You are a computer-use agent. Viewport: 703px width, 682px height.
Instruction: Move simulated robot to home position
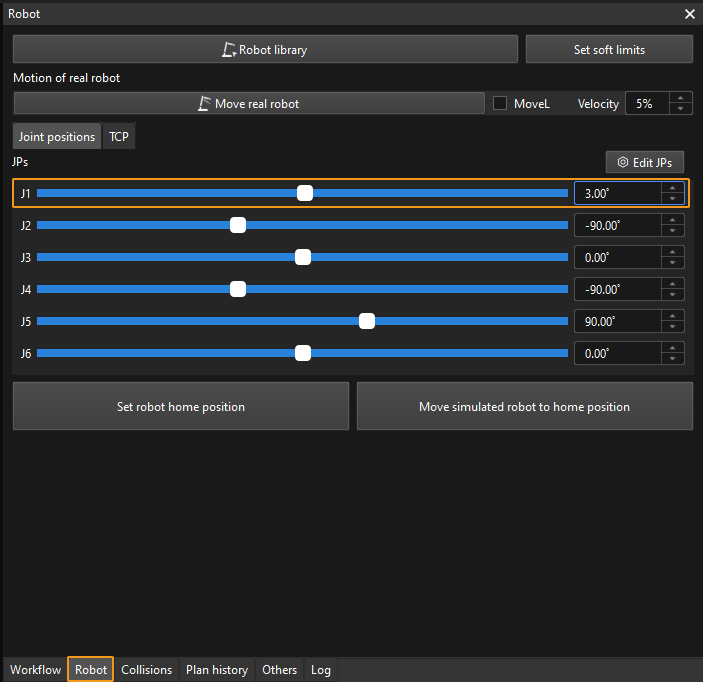tap(524, 407)
